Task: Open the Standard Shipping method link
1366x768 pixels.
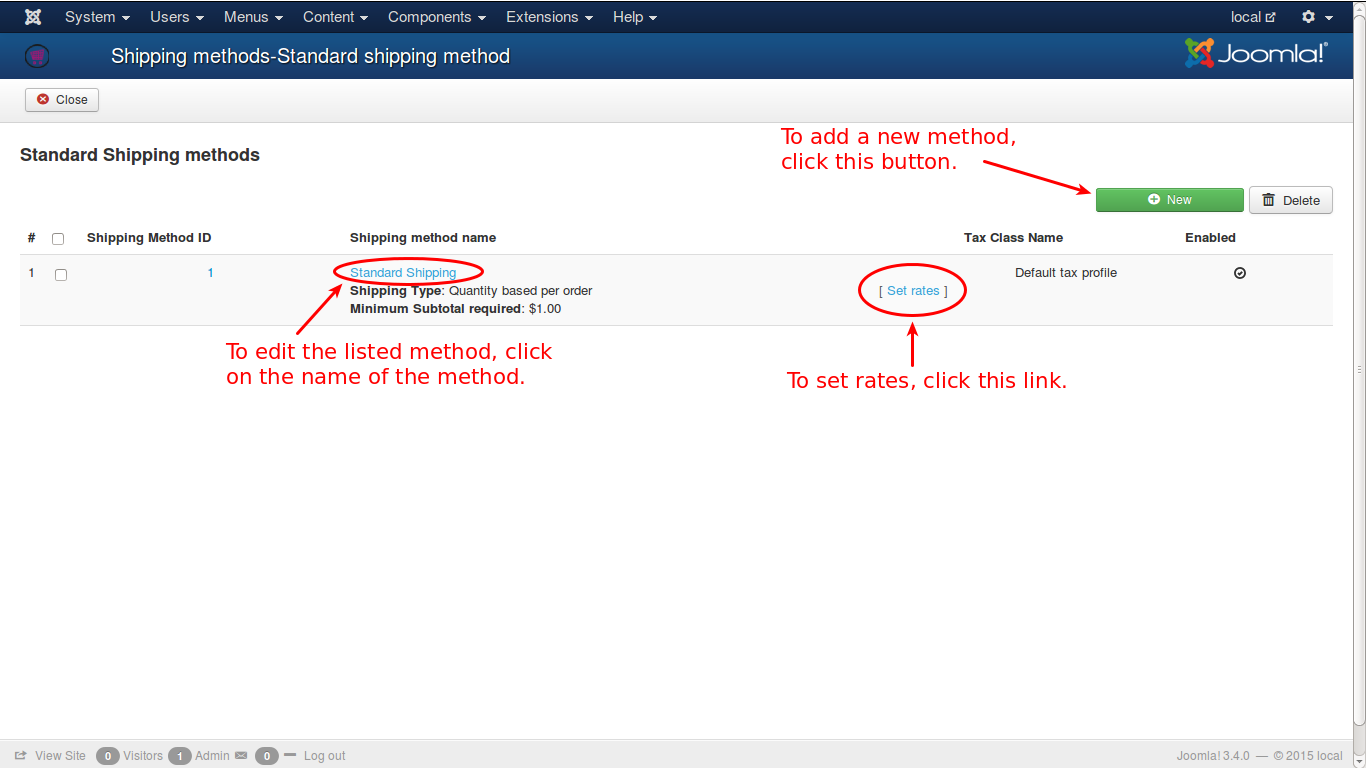Action: [x=403, y=273]
